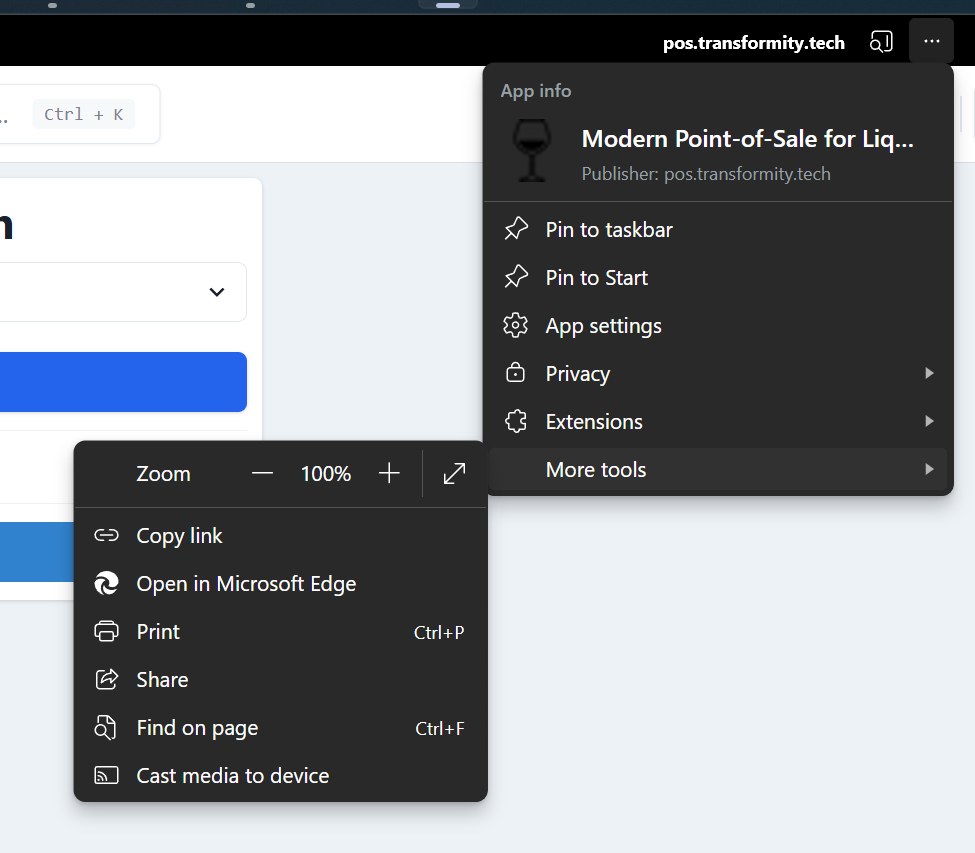Choose Pin to Start
Viewport: 975px width, 853px height.
point(596,278)
